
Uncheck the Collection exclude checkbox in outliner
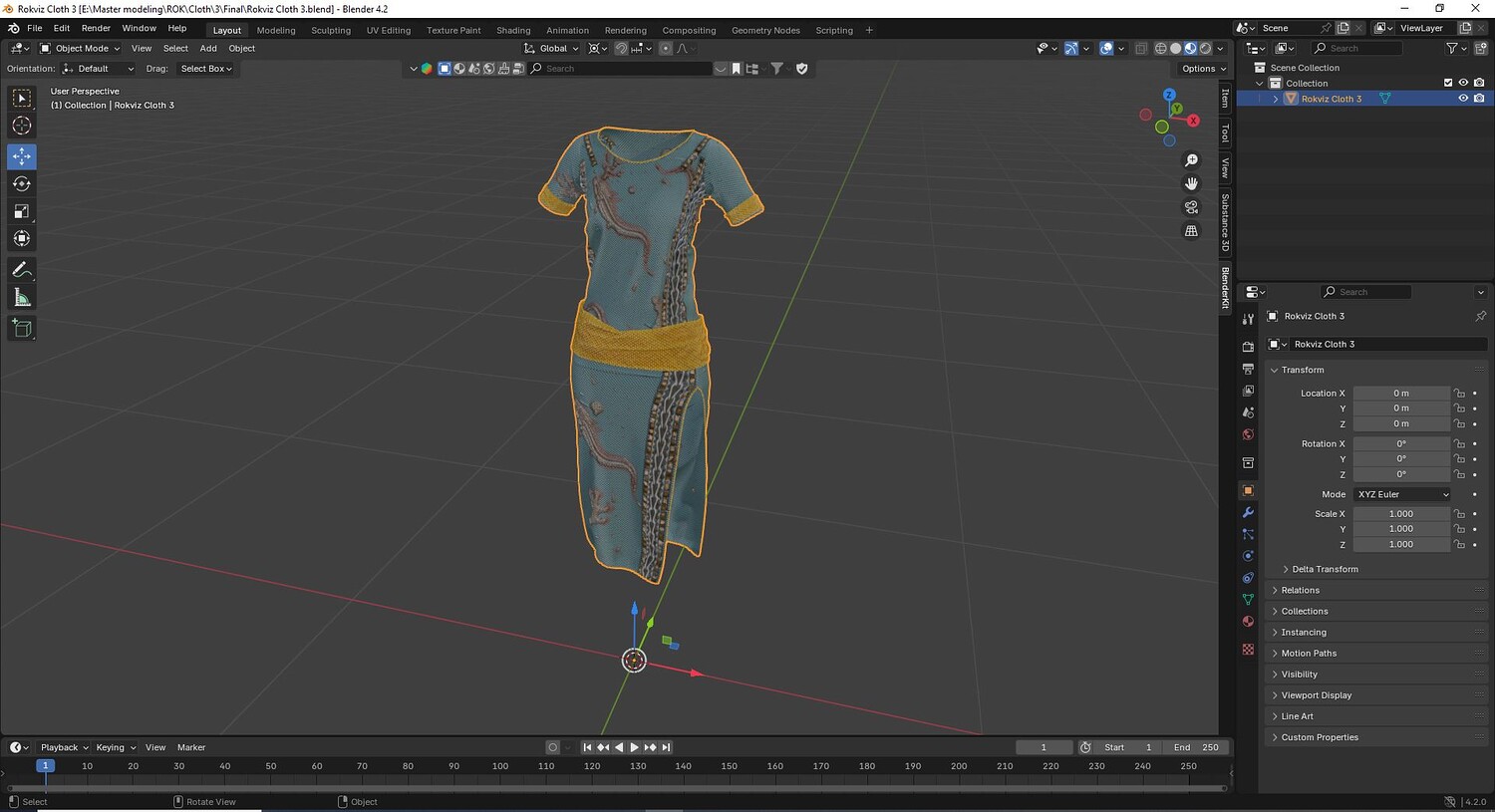pyautogui.click(x=1448, y=83)
